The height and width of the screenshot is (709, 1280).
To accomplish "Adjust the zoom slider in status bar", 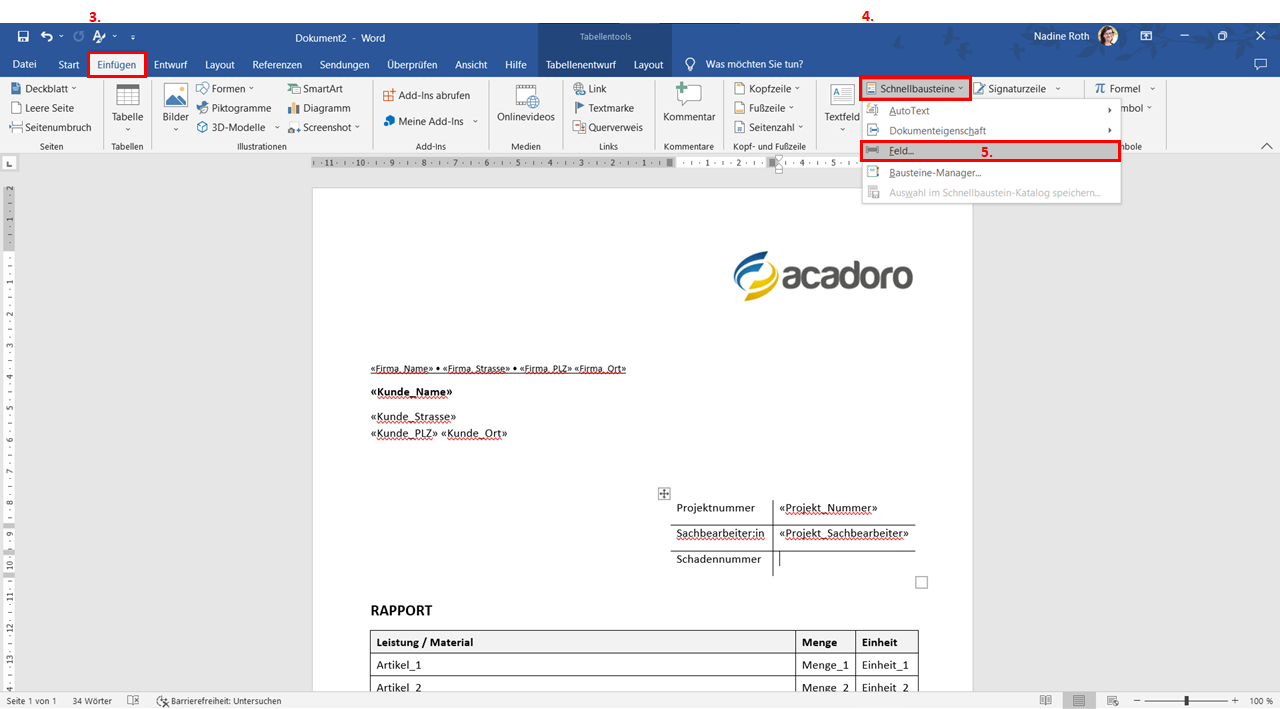I will click(1187, 701).
